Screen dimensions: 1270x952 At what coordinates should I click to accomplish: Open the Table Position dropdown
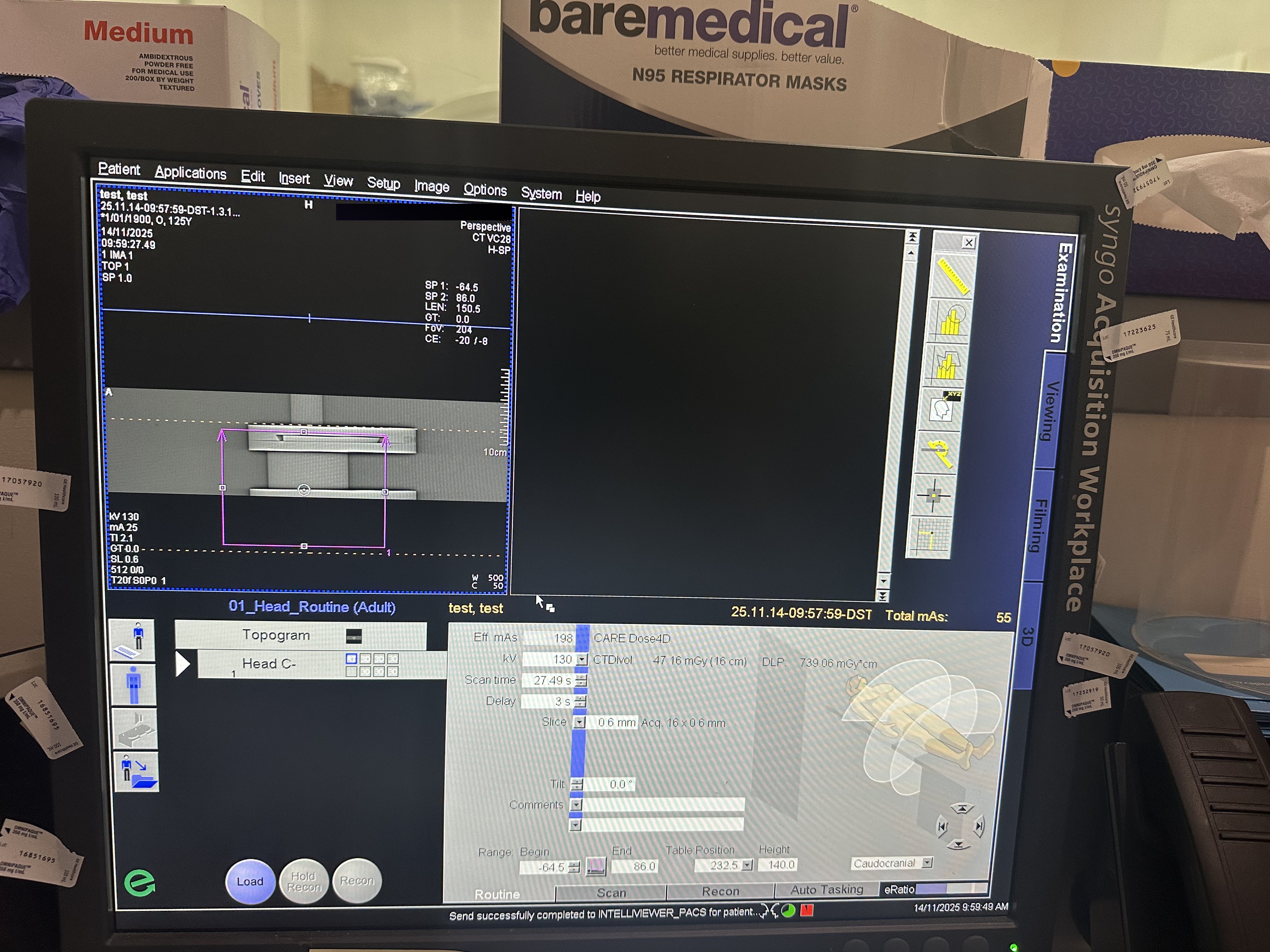click(x=747, y=865)
